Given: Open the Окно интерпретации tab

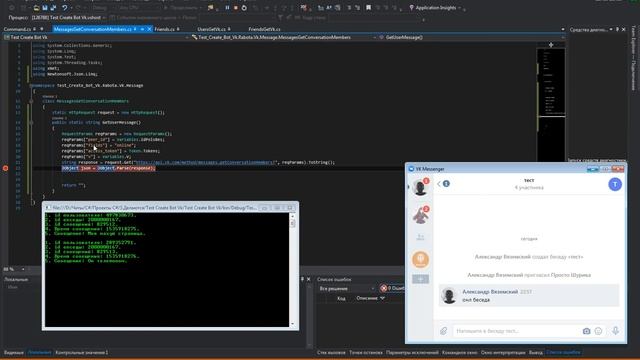Looking at the screenshot, I should pyautogui.click(x=503, y=352).
